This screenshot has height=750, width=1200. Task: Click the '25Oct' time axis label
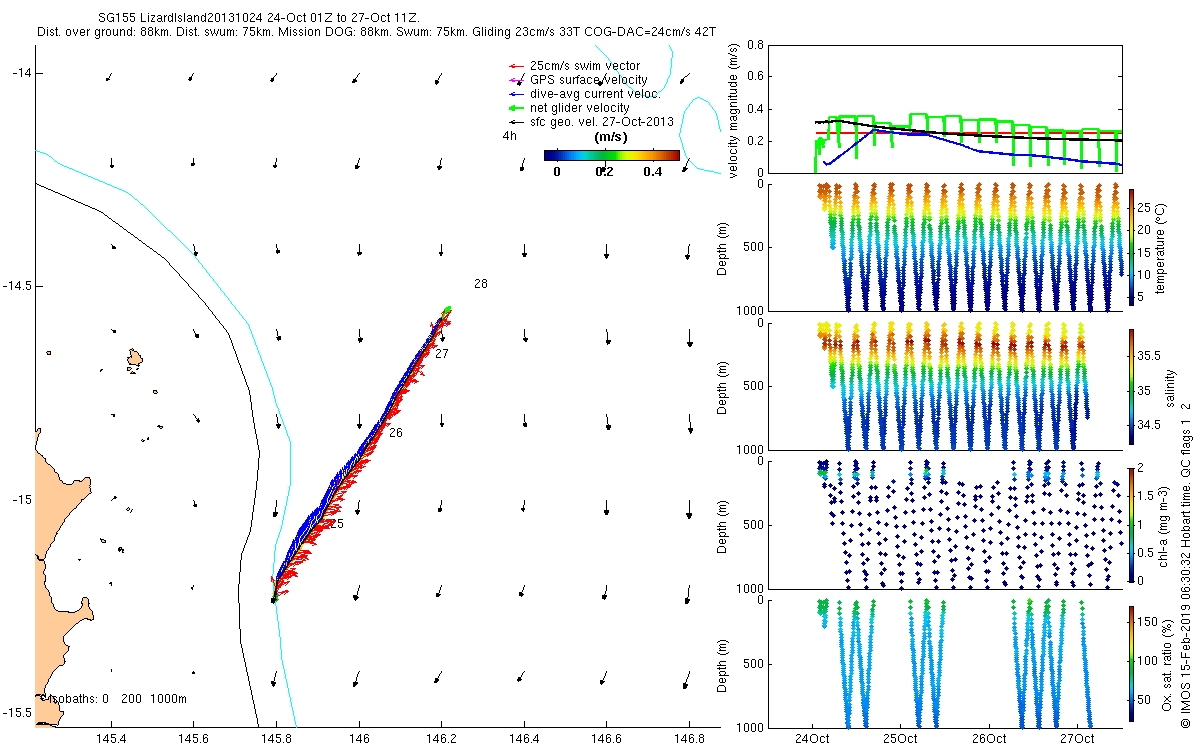pyautogui.click(x=900, y=739)
